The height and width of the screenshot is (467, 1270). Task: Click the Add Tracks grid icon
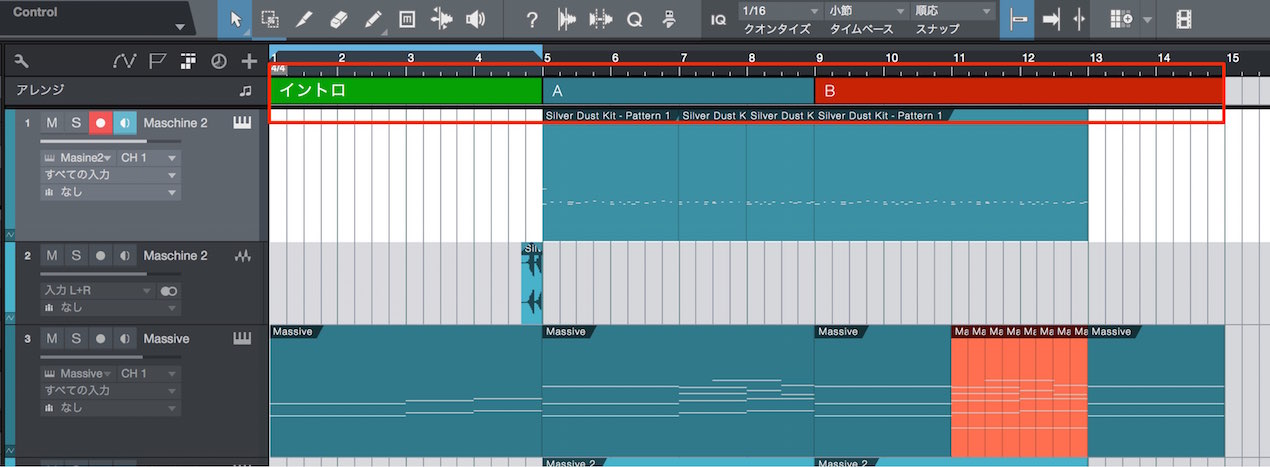click(x=1121, y=19)
